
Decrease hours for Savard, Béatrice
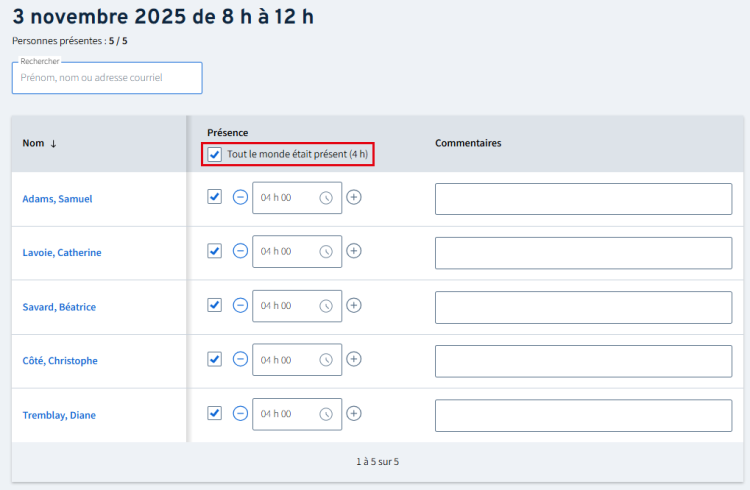240,306
